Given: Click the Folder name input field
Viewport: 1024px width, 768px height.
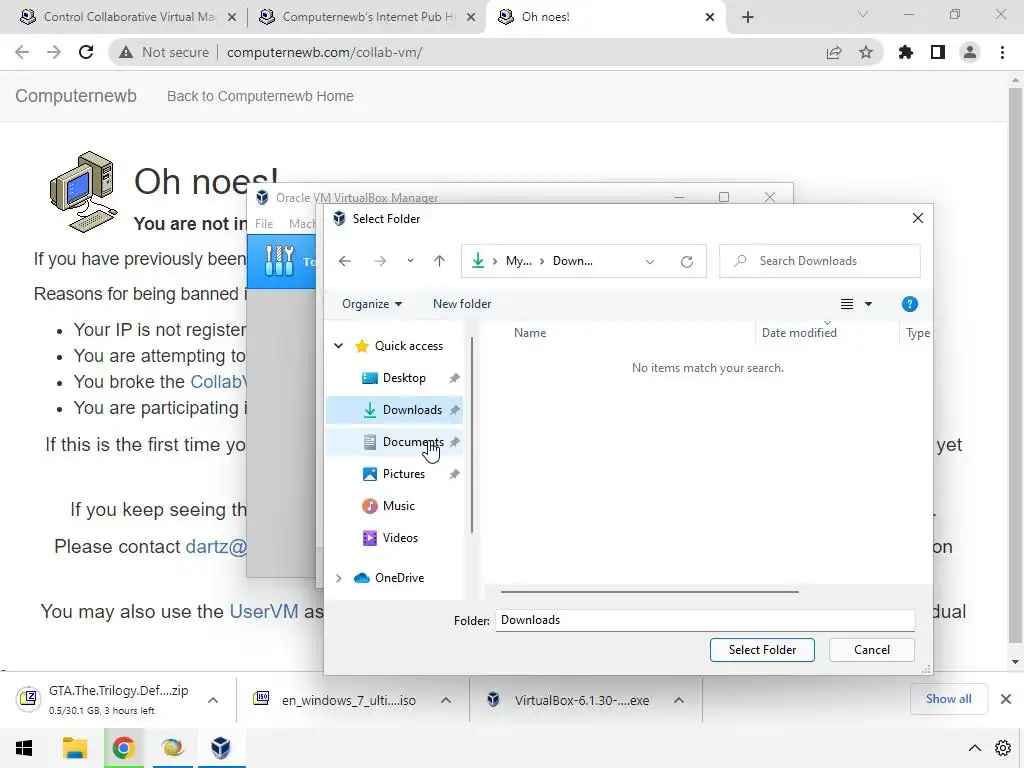Looking at the screenshot, I should 705,620.
